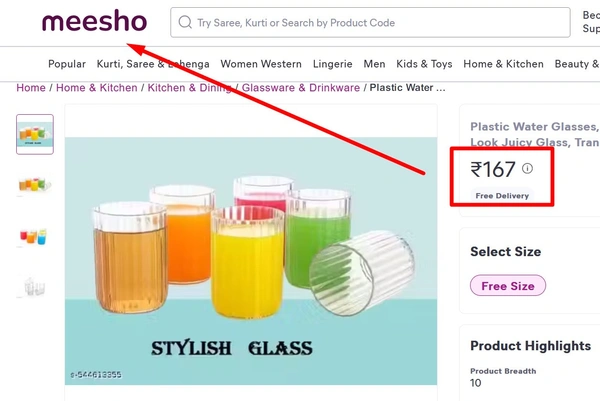Select the Free Size option

[x=508, y=286]
